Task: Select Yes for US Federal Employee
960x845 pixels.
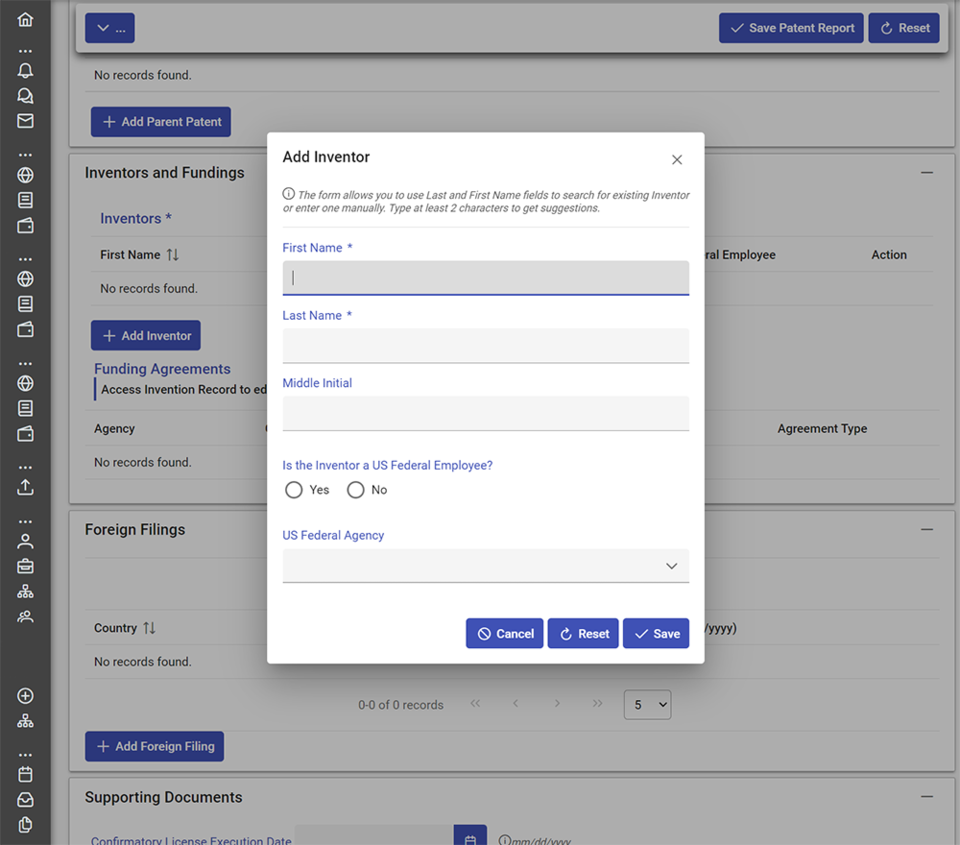Action: tap(294, 490)
